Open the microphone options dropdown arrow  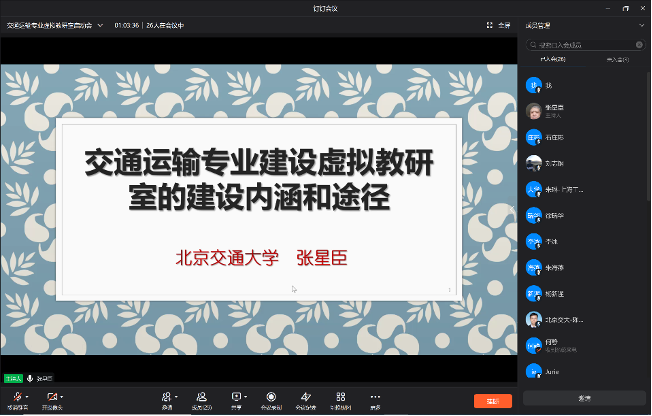(27, 397)
